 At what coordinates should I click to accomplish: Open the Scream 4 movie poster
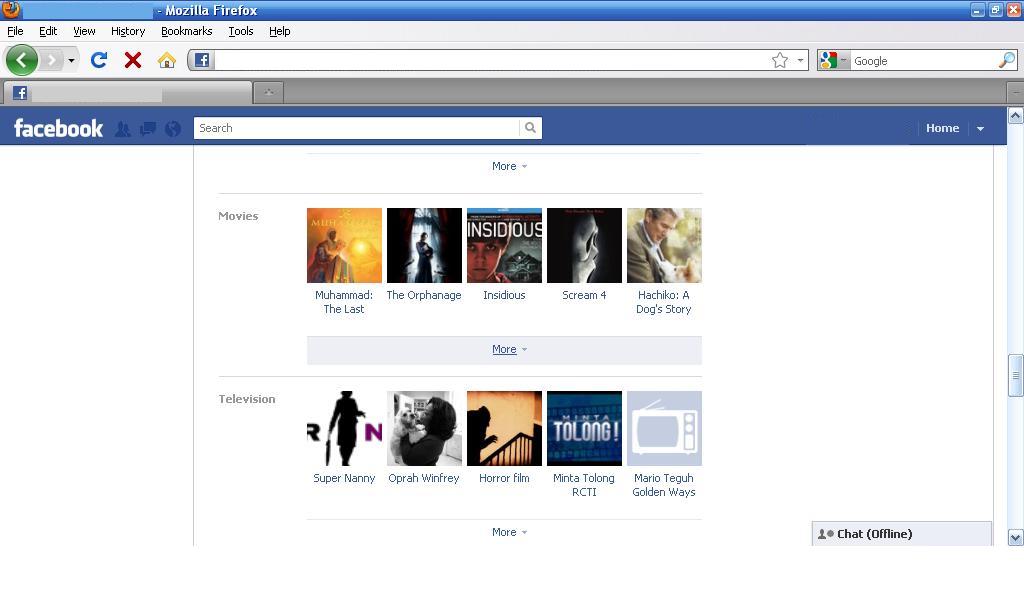[x=584, y=245]
